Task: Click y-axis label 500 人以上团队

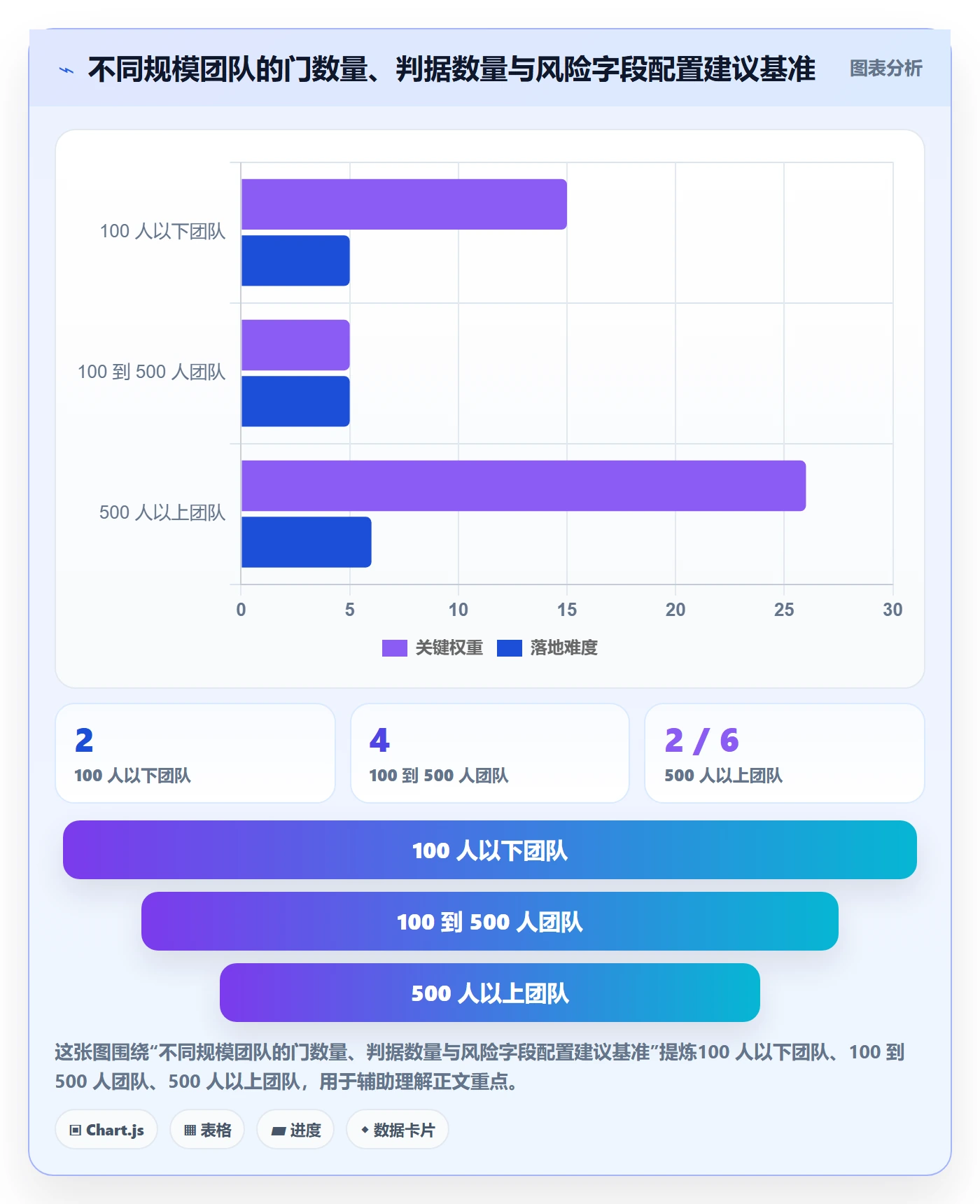Action: (x=162, y=513)
